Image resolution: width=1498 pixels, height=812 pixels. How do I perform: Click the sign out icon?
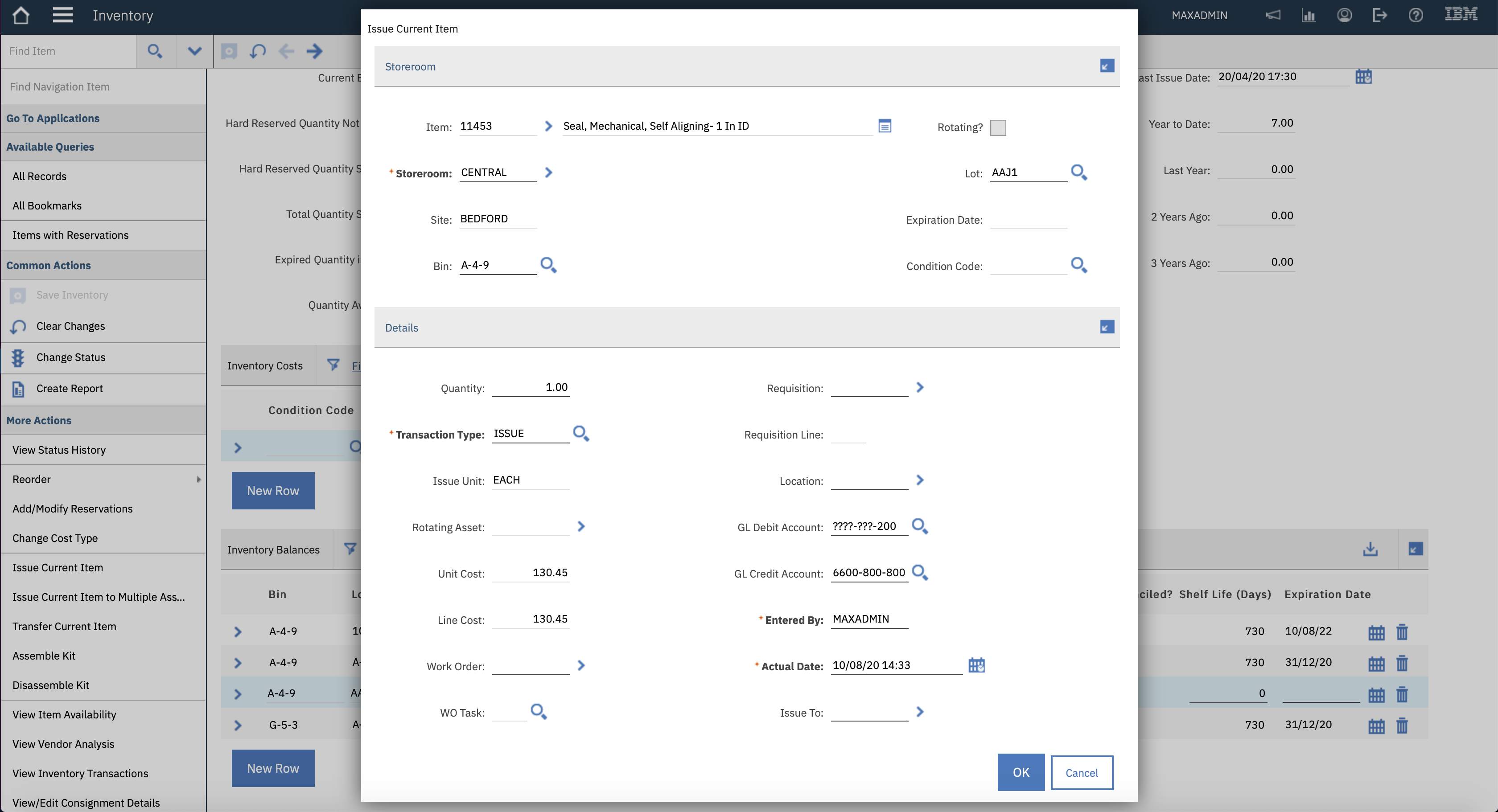click(x=1379, y=15)
